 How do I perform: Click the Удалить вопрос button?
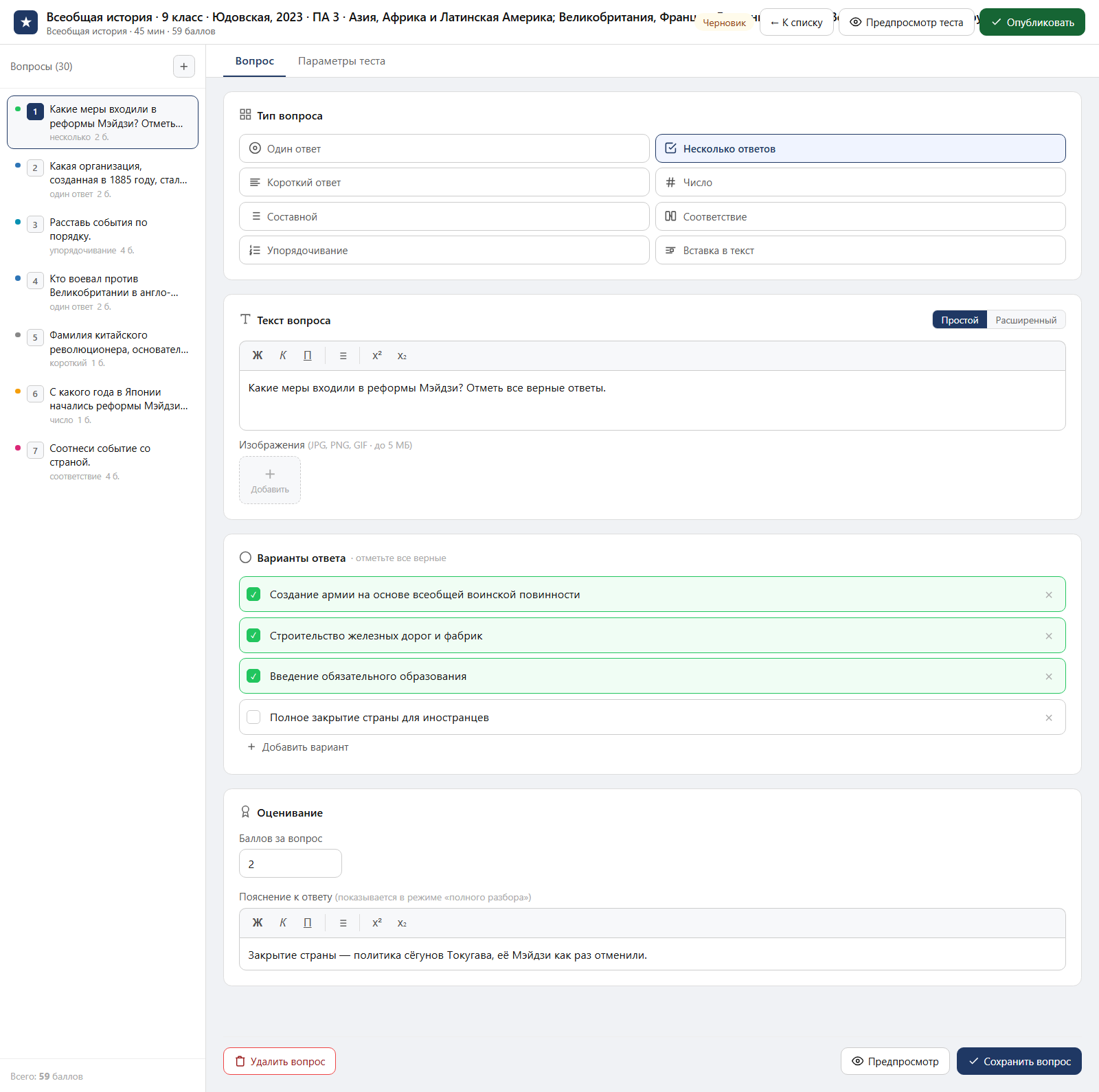pos(280,1061)
